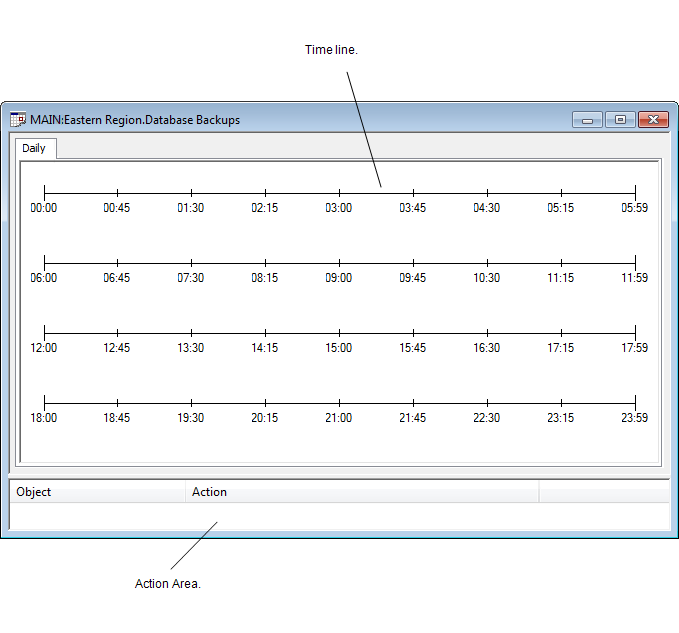Click the window icon in the title bar

point(18,120)
